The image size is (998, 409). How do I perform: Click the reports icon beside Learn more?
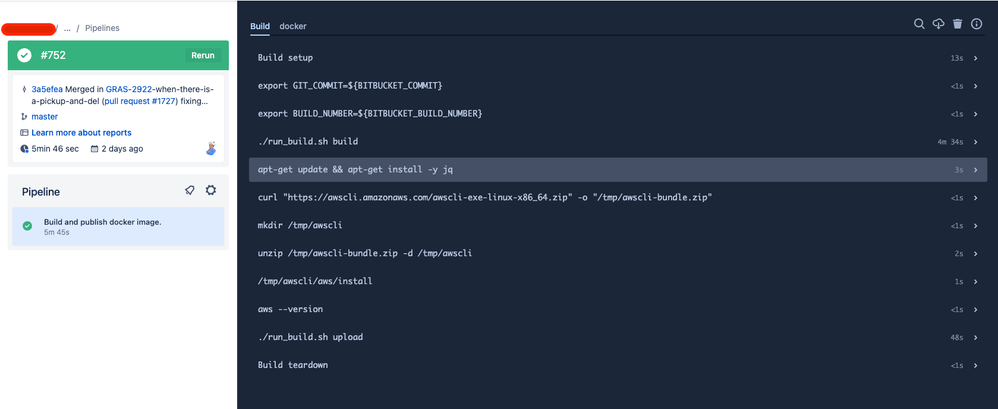tap(24, 133)
